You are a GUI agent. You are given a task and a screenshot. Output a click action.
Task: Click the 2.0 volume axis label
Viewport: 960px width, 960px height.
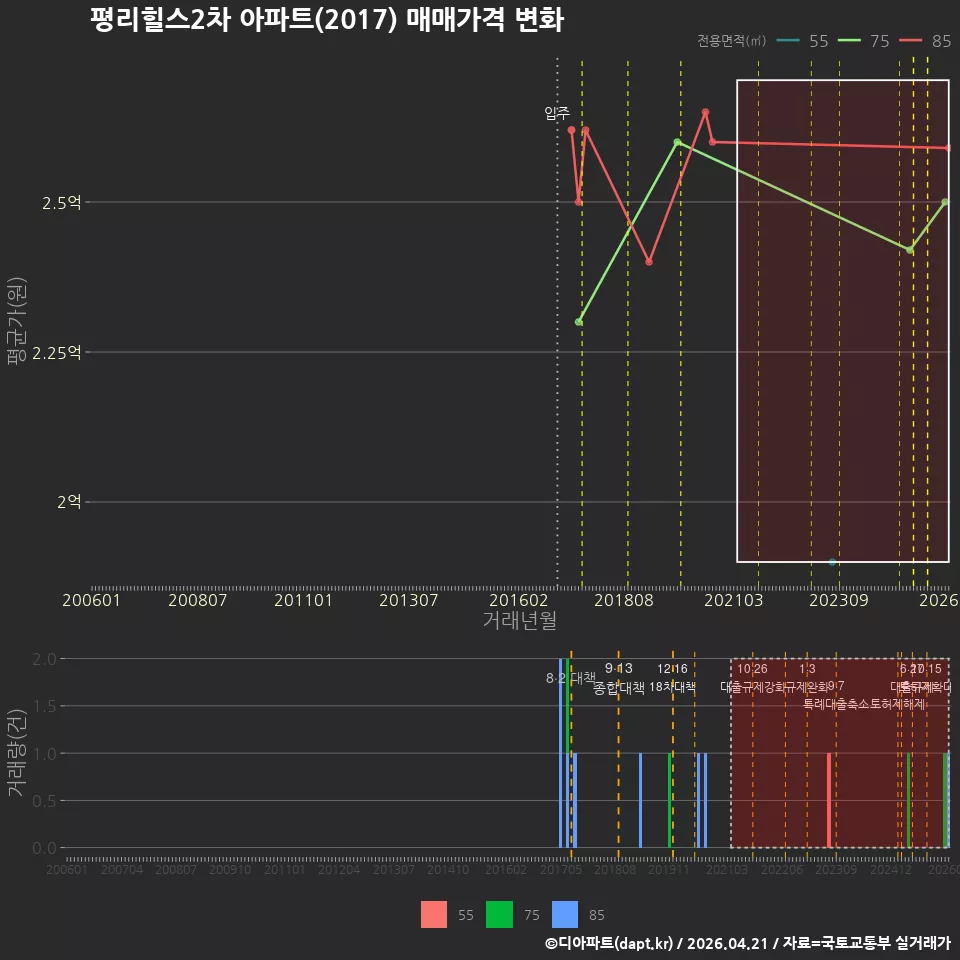pyautogui.click(x=44, y=659)
